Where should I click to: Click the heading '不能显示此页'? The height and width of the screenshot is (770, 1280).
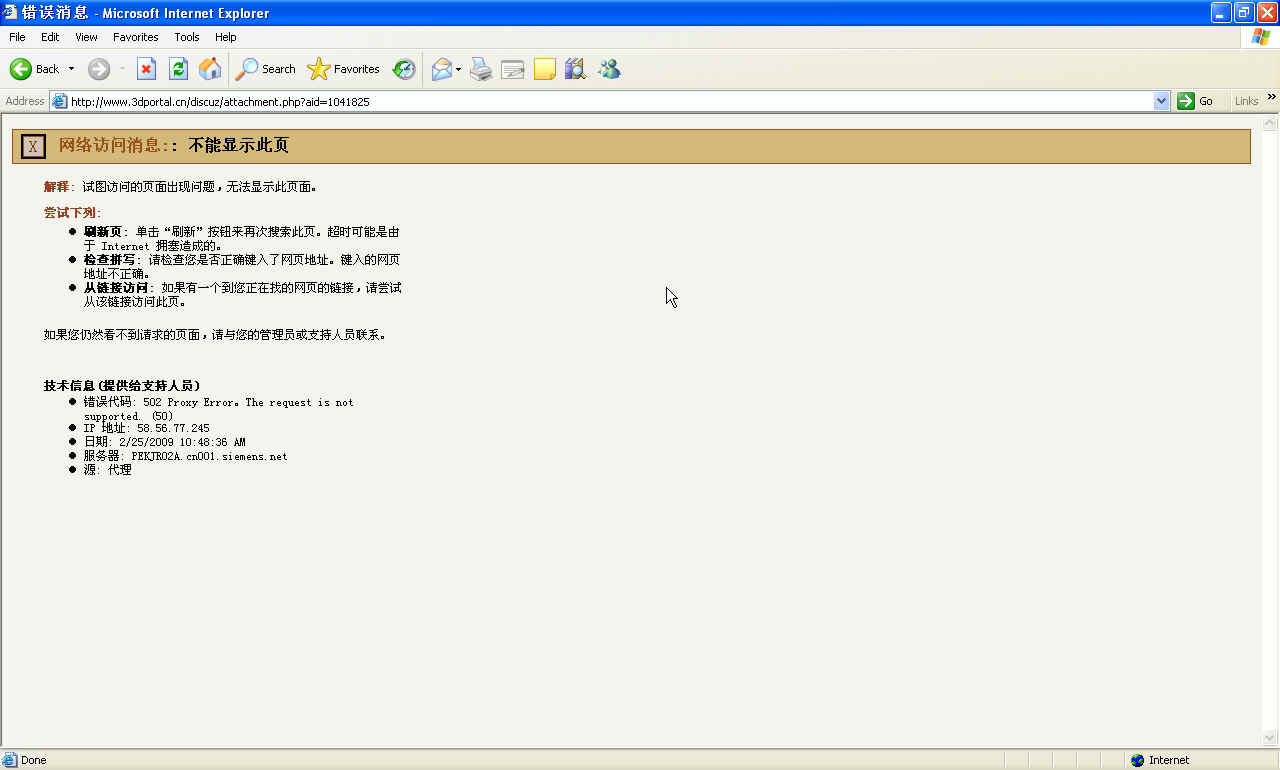[239, 145]
